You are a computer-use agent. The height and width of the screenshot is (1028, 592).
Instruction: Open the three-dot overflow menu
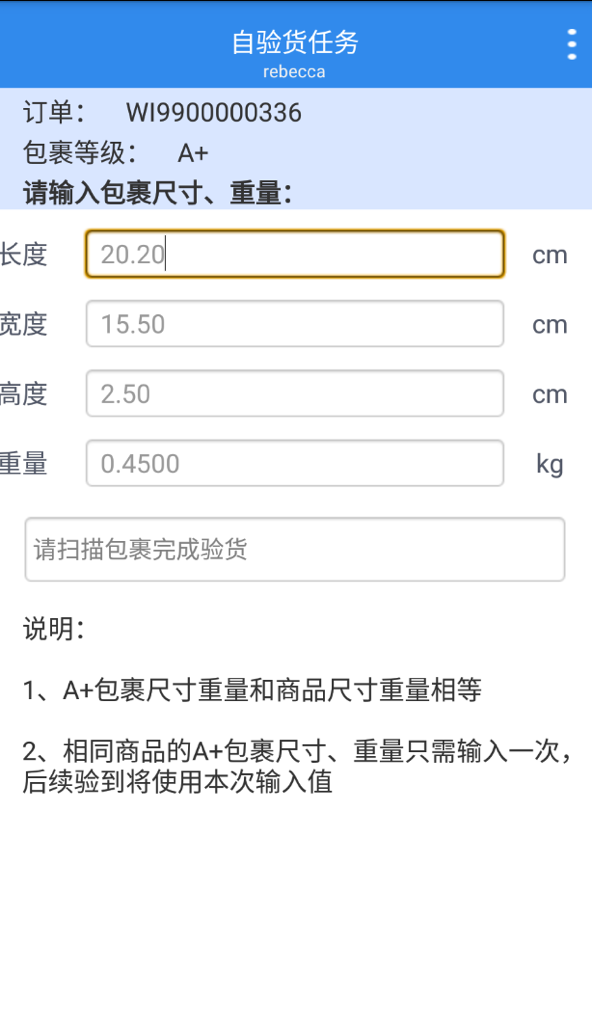572,45
